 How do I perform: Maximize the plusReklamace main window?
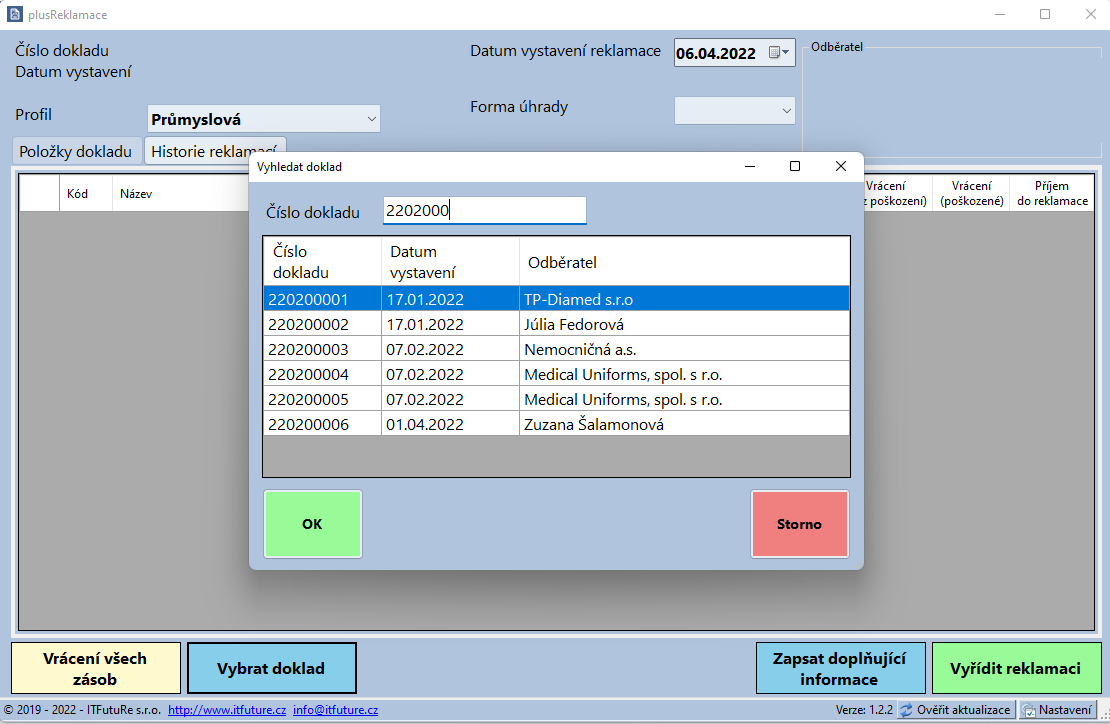coord(1045,14)
